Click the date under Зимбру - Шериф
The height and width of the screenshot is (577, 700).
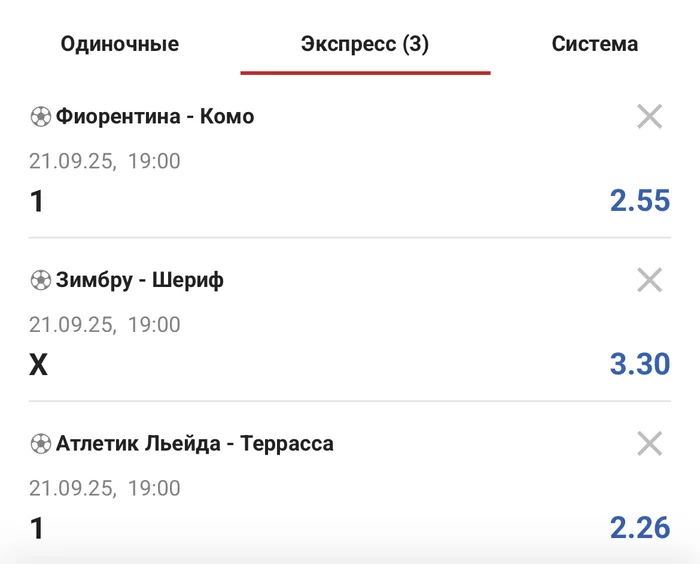click(104, 325)
